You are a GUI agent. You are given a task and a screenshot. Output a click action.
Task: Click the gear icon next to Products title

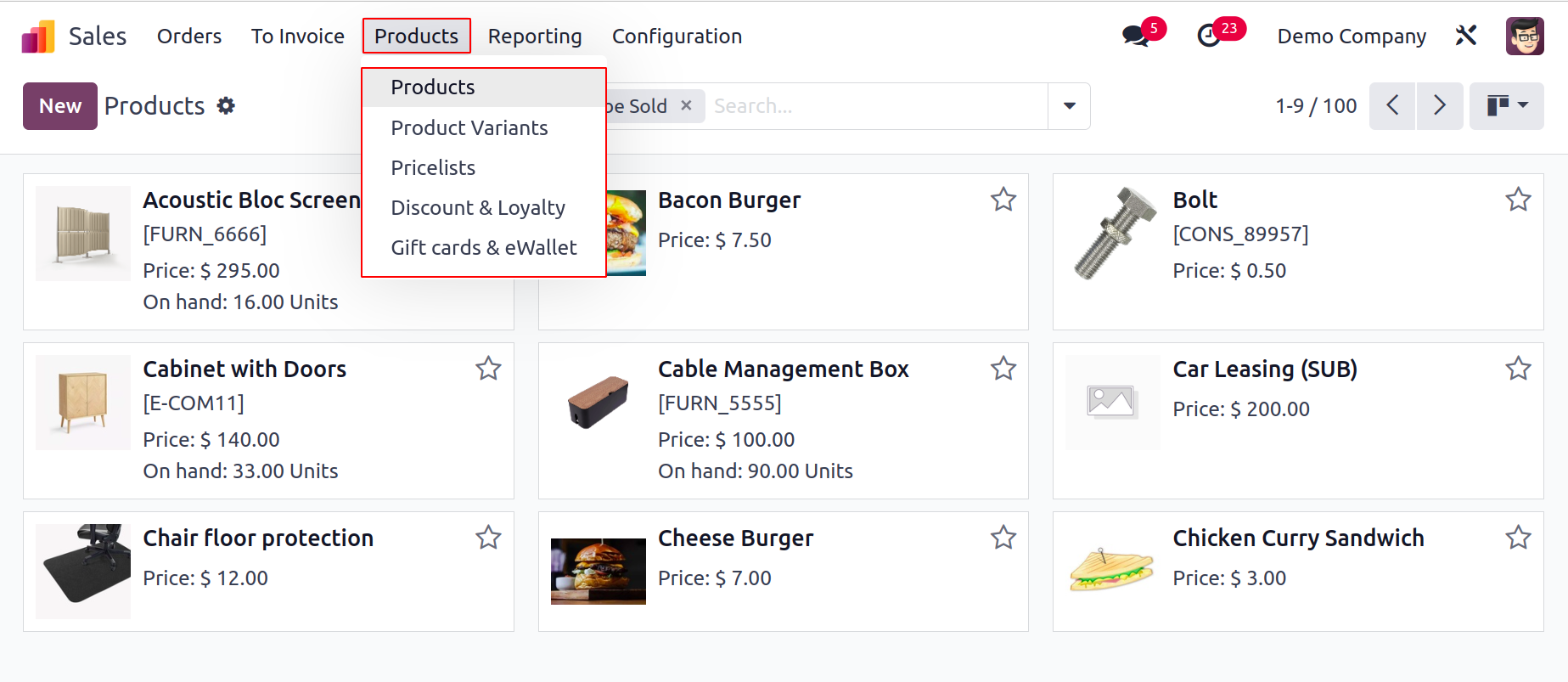coord(226,106)
